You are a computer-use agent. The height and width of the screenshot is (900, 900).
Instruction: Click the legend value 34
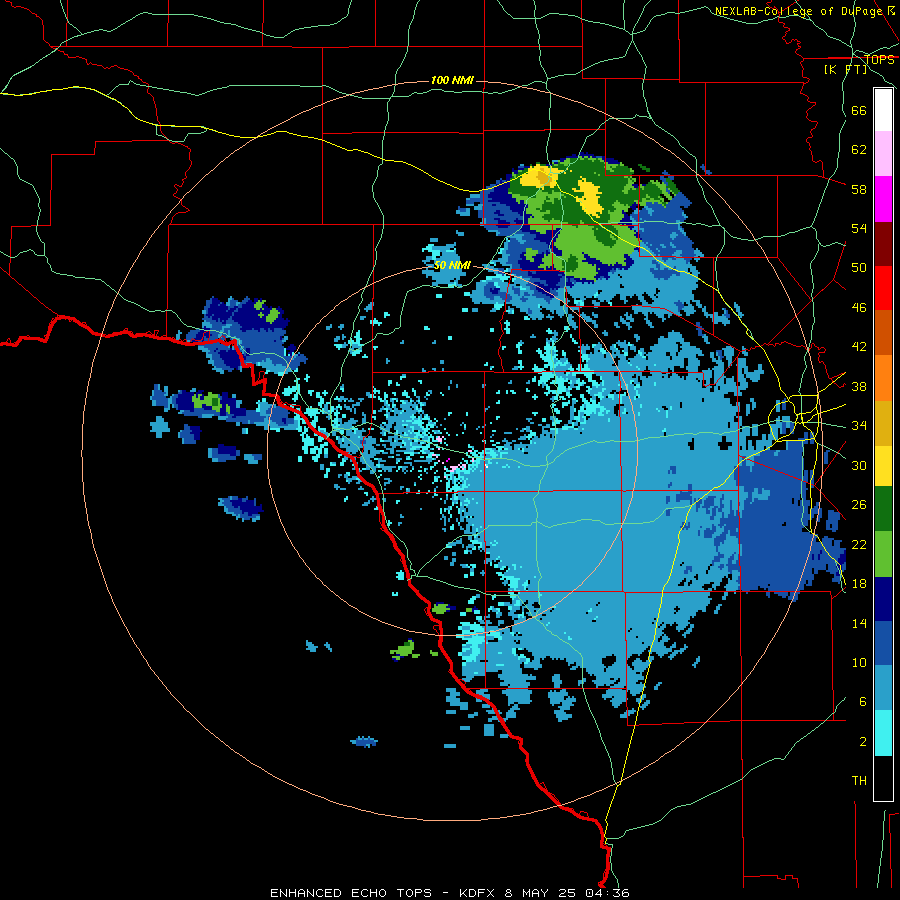(859, 426)
